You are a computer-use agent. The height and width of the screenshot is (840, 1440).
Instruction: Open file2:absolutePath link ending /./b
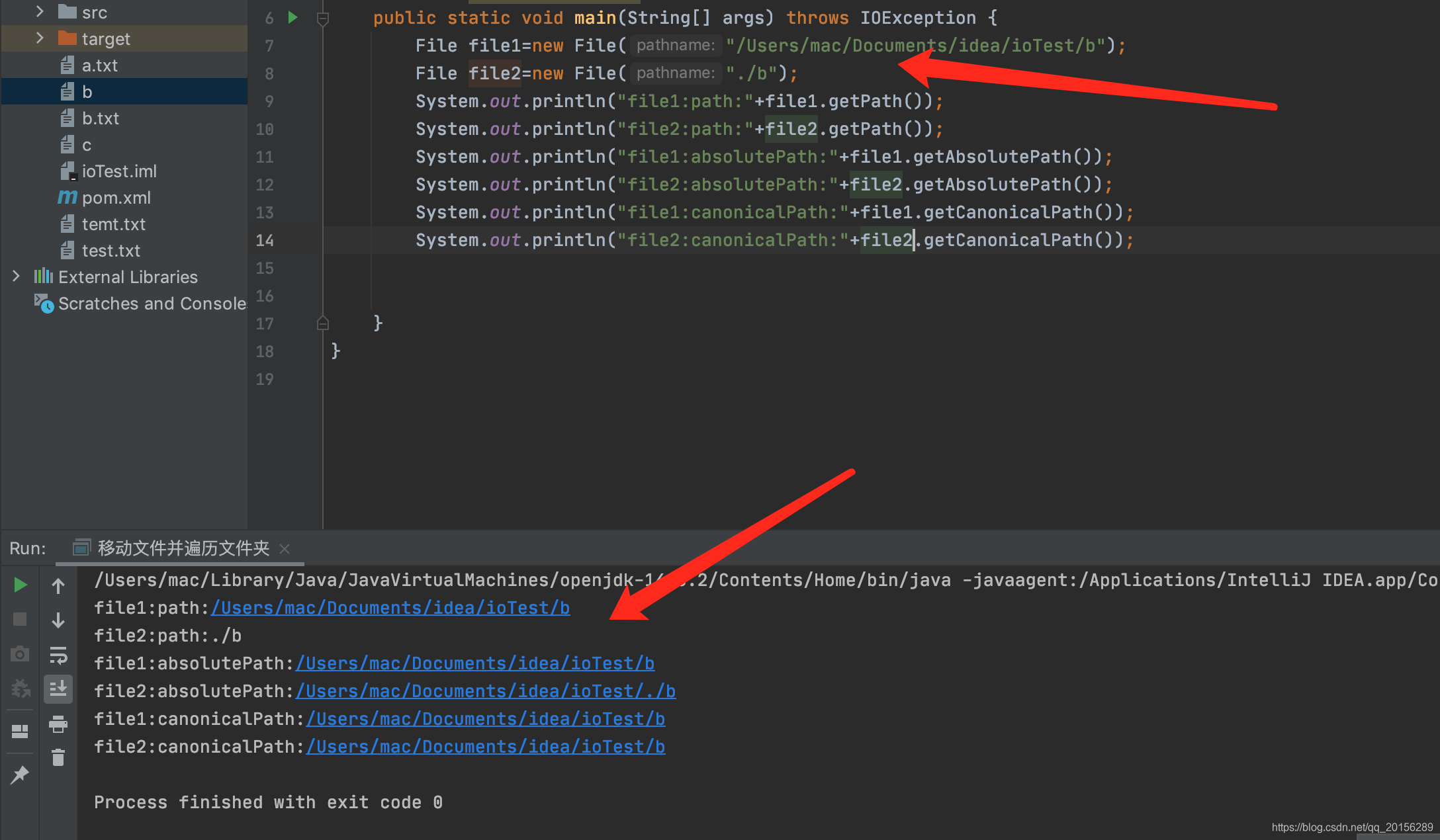coord(486,691)
